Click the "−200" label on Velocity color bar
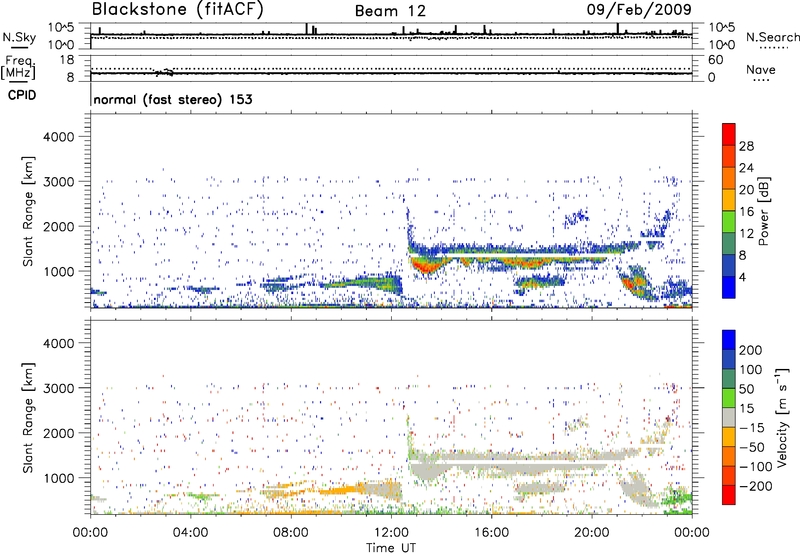The width and height of the screenshot is (800, 554). coord(756,486)
